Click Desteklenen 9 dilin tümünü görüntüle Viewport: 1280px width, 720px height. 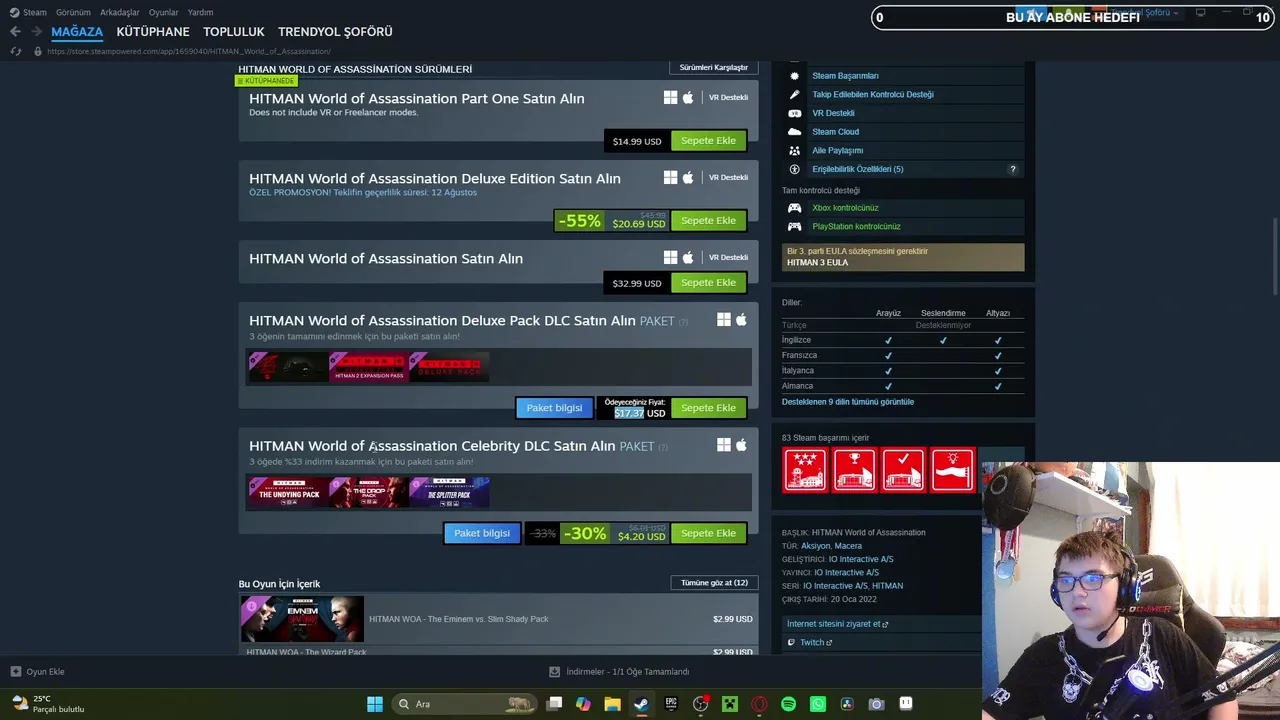coord(848,402)
